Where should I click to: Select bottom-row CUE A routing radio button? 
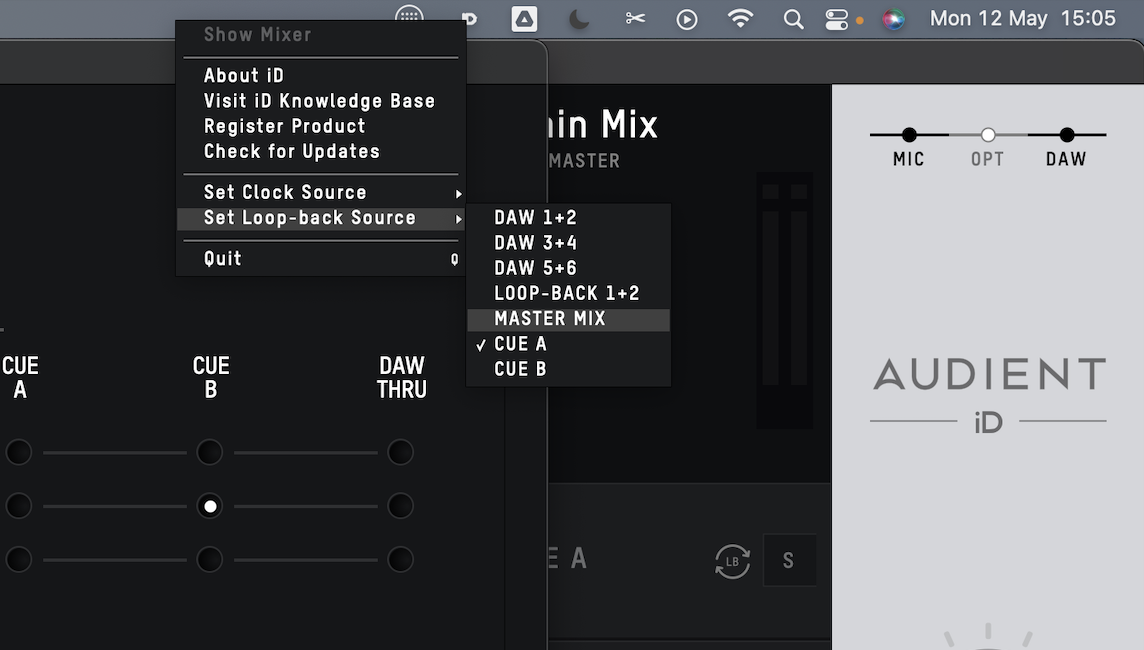pos(19,560)
